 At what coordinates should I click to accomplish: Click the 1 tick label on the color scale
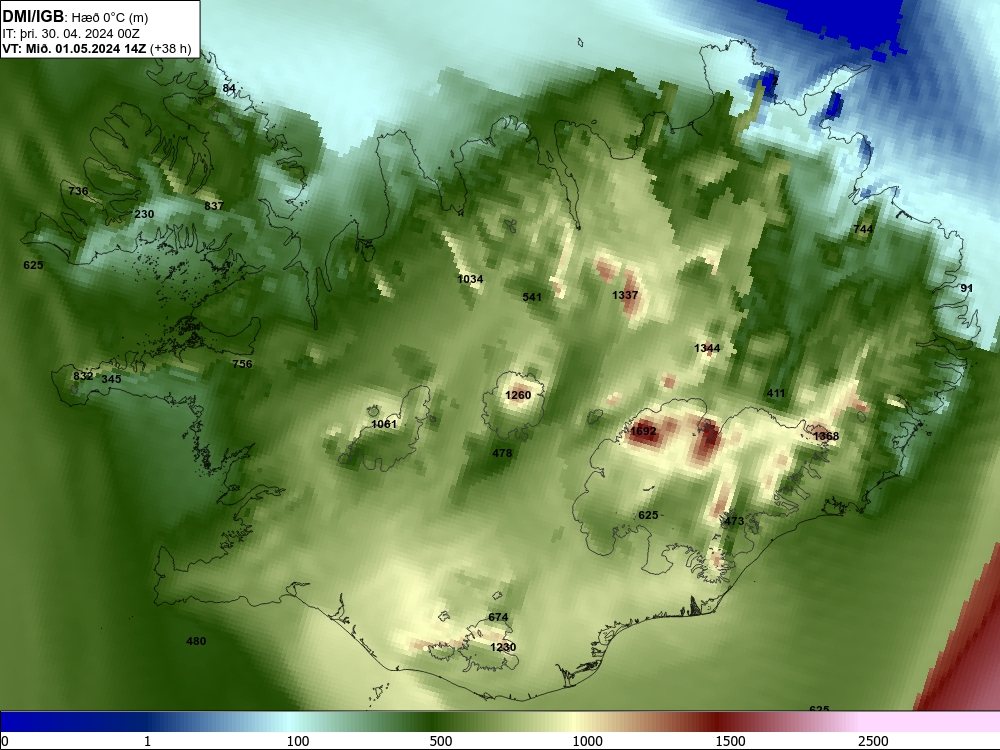click(x=147, y=741)
